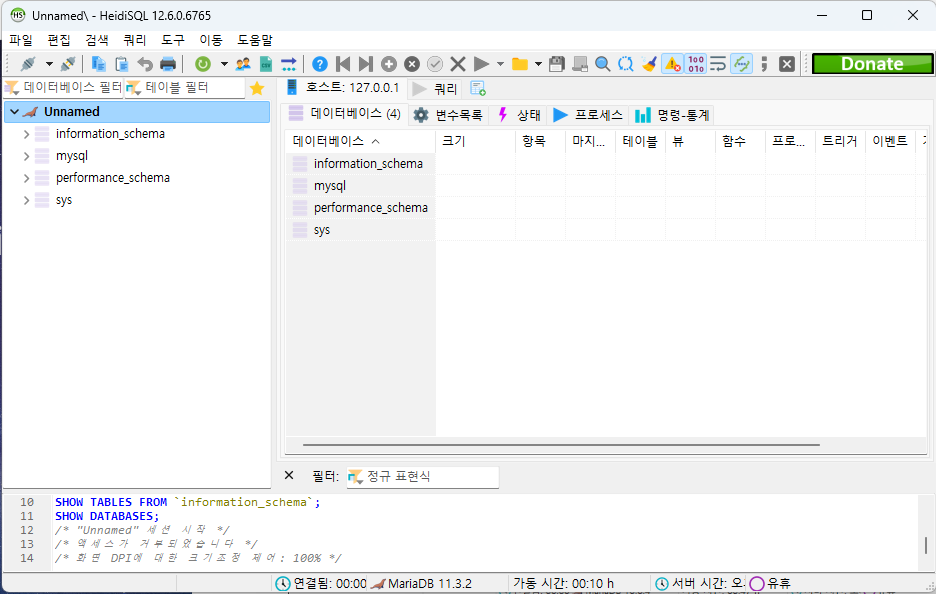Viewport: 936px width, 594px height.
Task: Click the green Donate button
Action: tap(872, 64)
